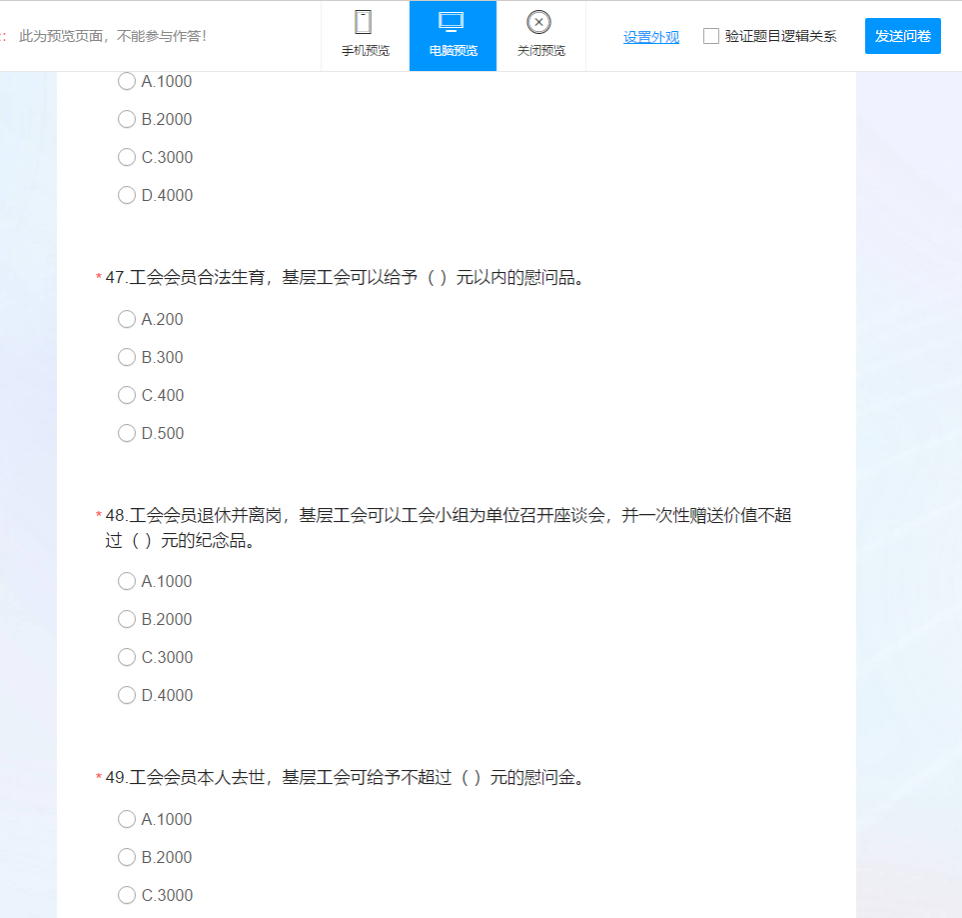Pick C.3000 for question 49
This screenshot has height=918, width=962.
point(127,895)
